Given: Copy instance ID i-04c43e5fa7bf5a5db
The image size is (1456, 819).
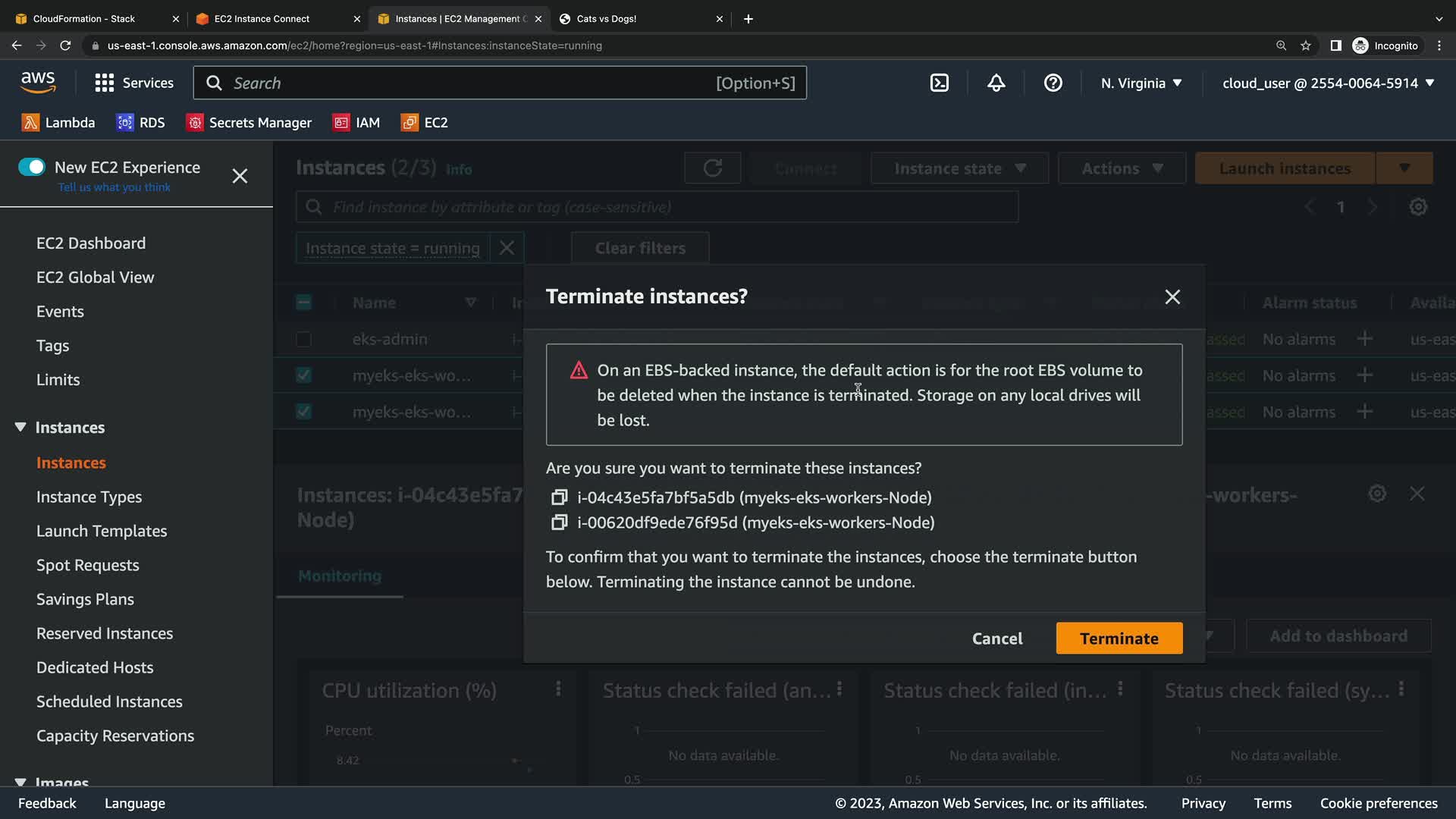Looking at the screenshot, I should [x=559, y=497].
